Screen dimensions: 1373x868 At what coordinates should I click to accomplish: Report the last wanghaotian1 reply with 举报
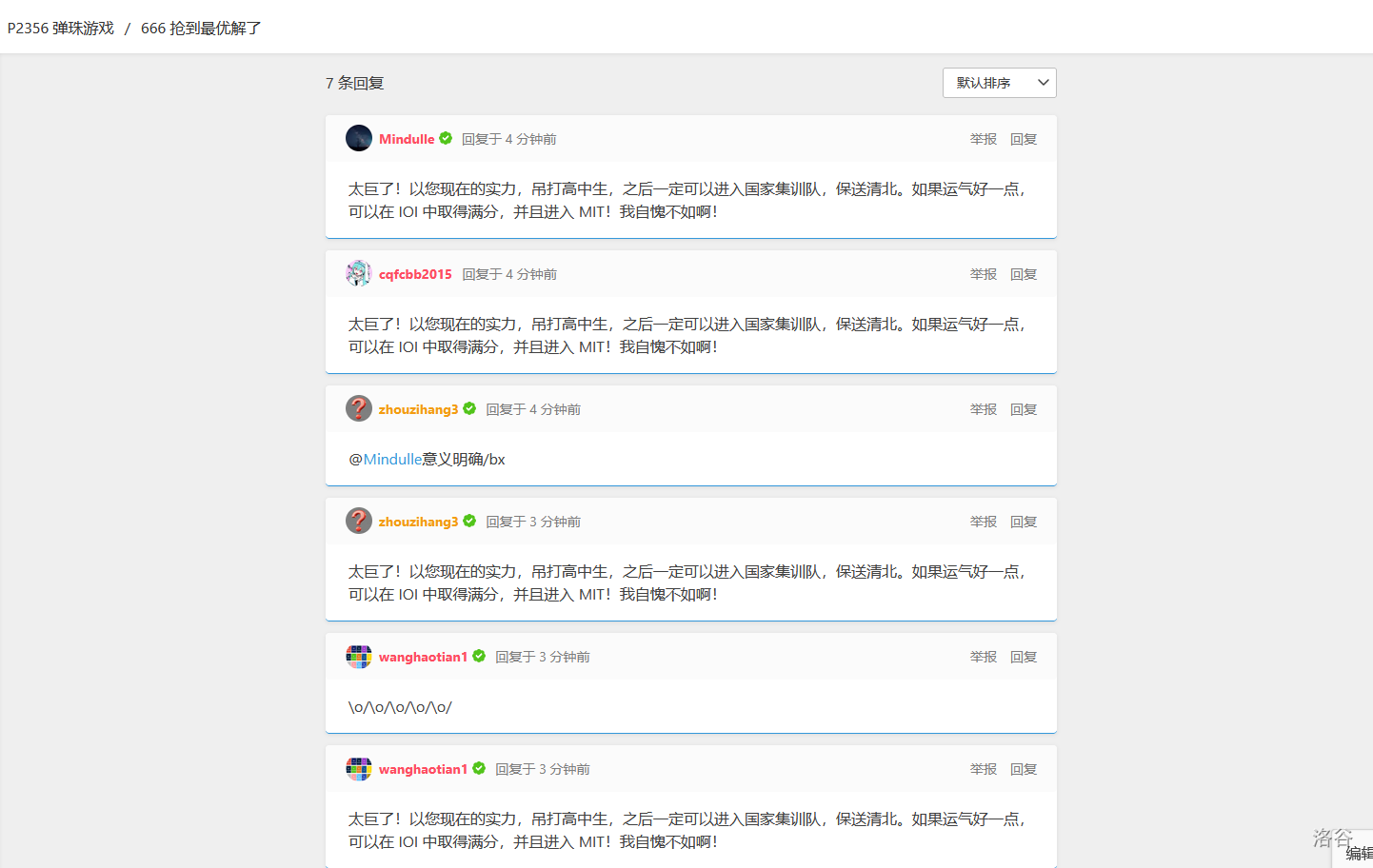point(983,769)
